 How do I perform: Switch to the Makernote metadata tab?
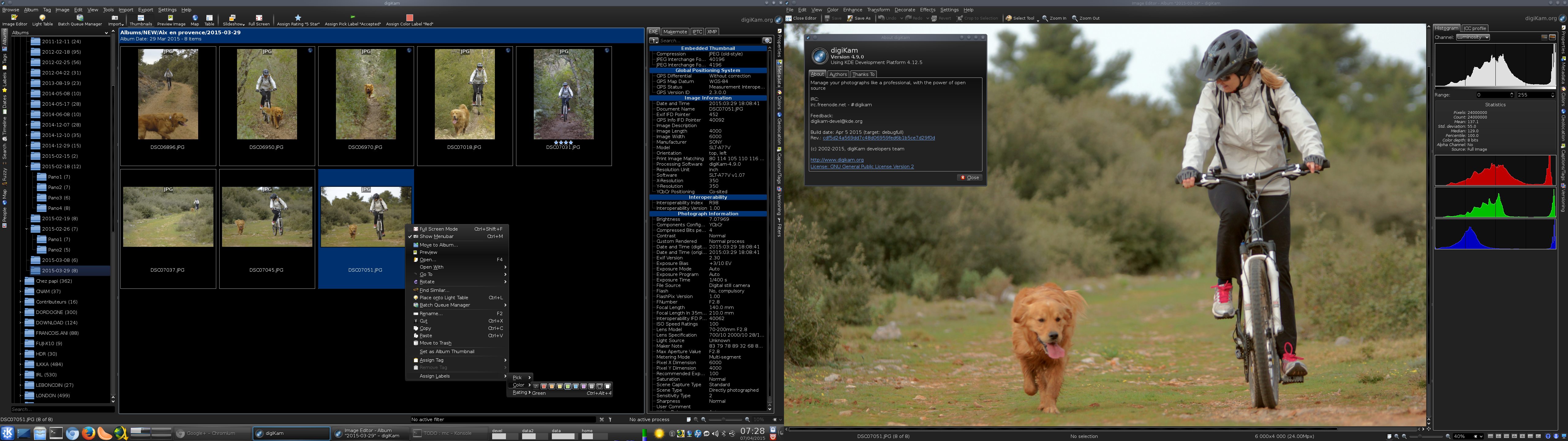tap(675, 32)
